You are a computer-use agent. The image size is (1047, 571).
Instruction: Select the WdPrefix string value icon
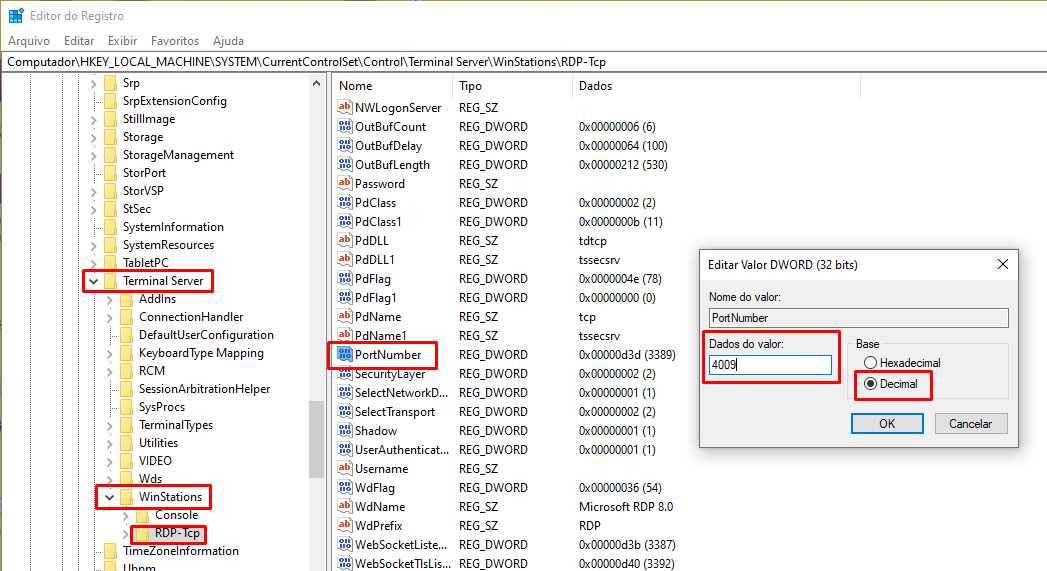[x=345, y=525]
